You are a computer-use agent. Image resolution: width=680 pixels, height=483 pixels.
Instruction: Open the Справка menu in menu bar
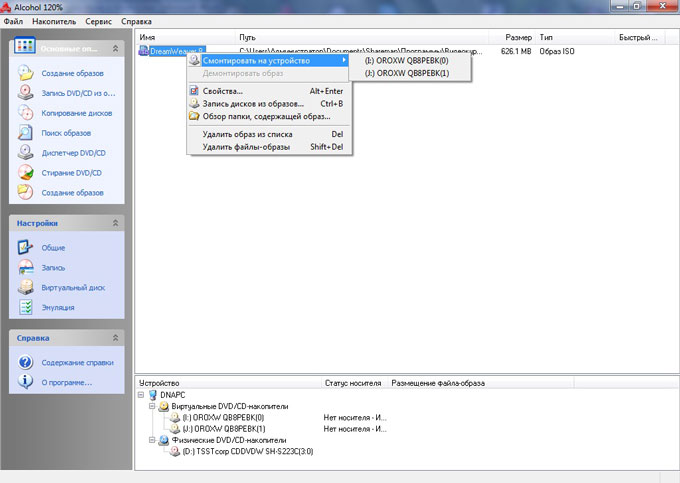pos(136,21)
